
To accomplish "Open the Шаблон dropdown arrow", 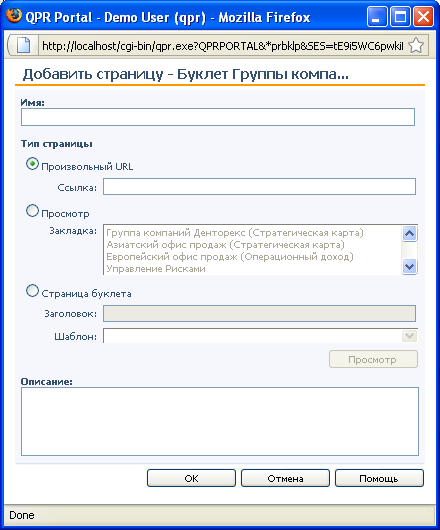I will pos(409,336).
